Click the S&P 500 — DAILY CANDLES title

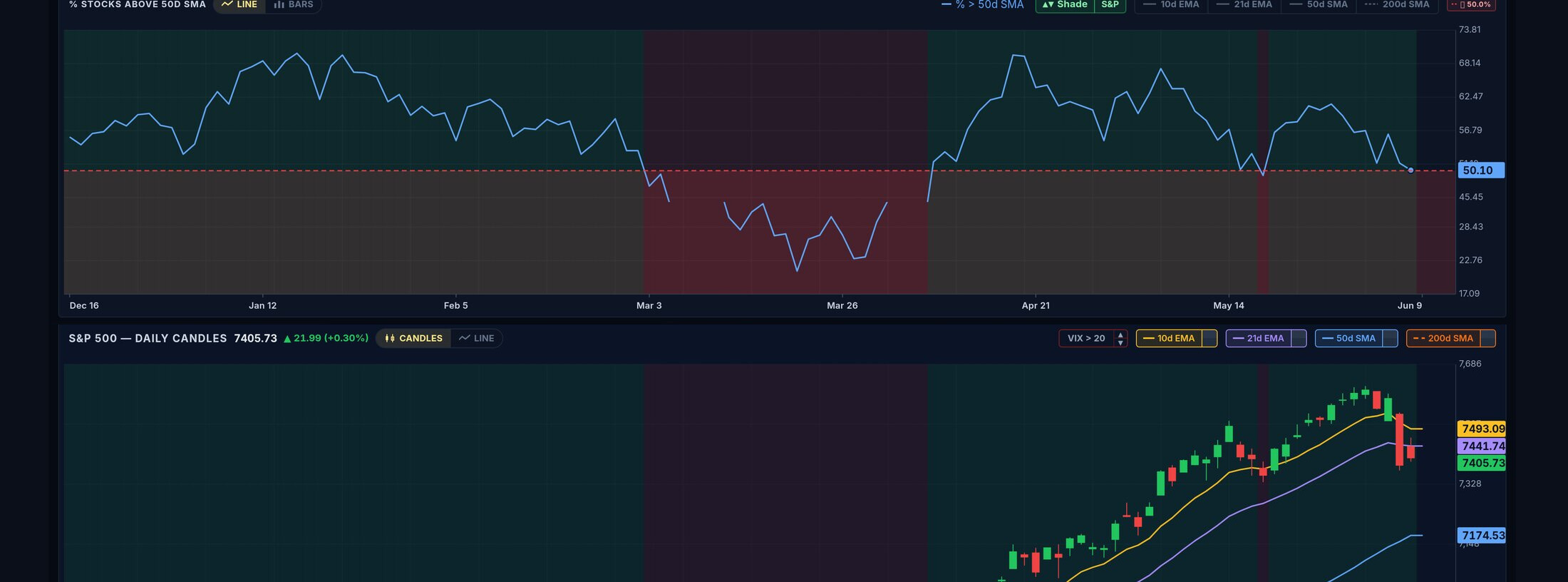(148, 338)
